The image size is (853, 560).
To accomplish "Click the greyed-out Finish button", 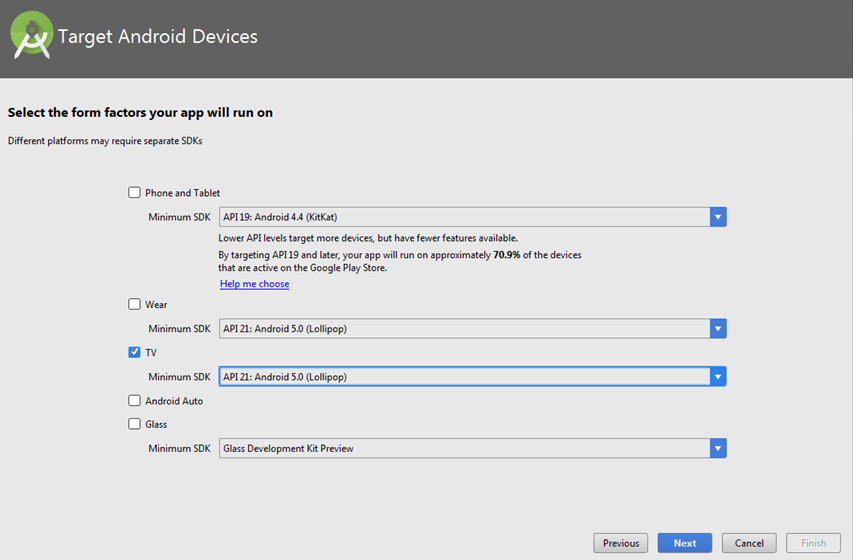I will pos(813,543).
